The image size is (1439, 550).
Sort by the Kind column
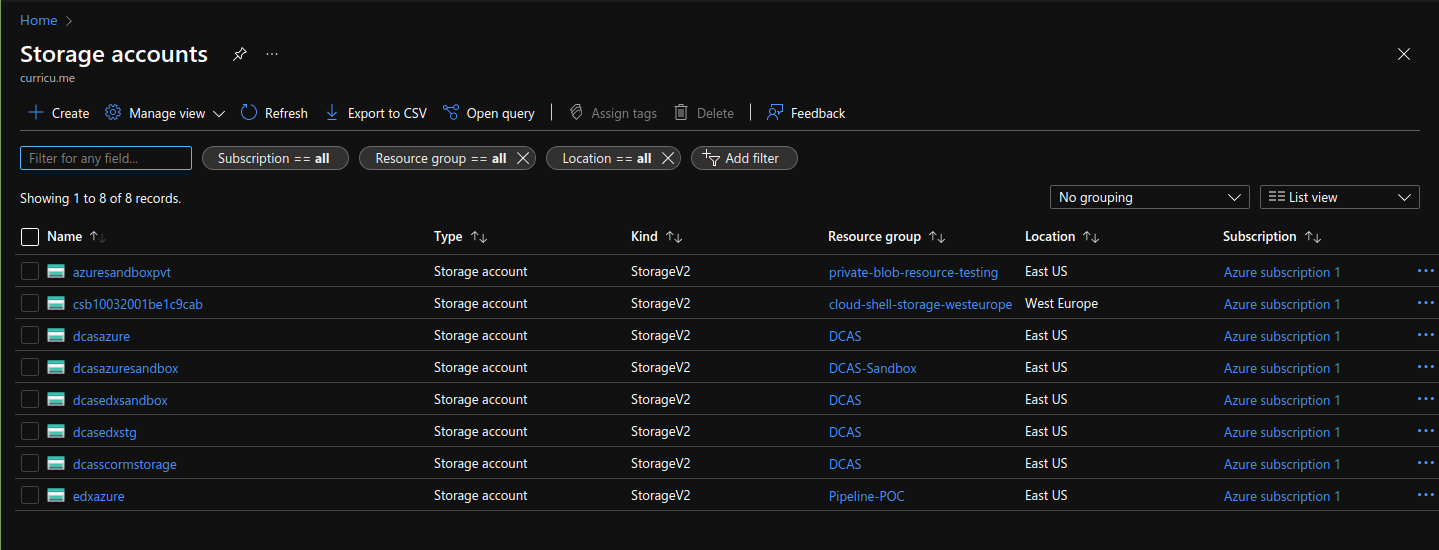(656, 237)
